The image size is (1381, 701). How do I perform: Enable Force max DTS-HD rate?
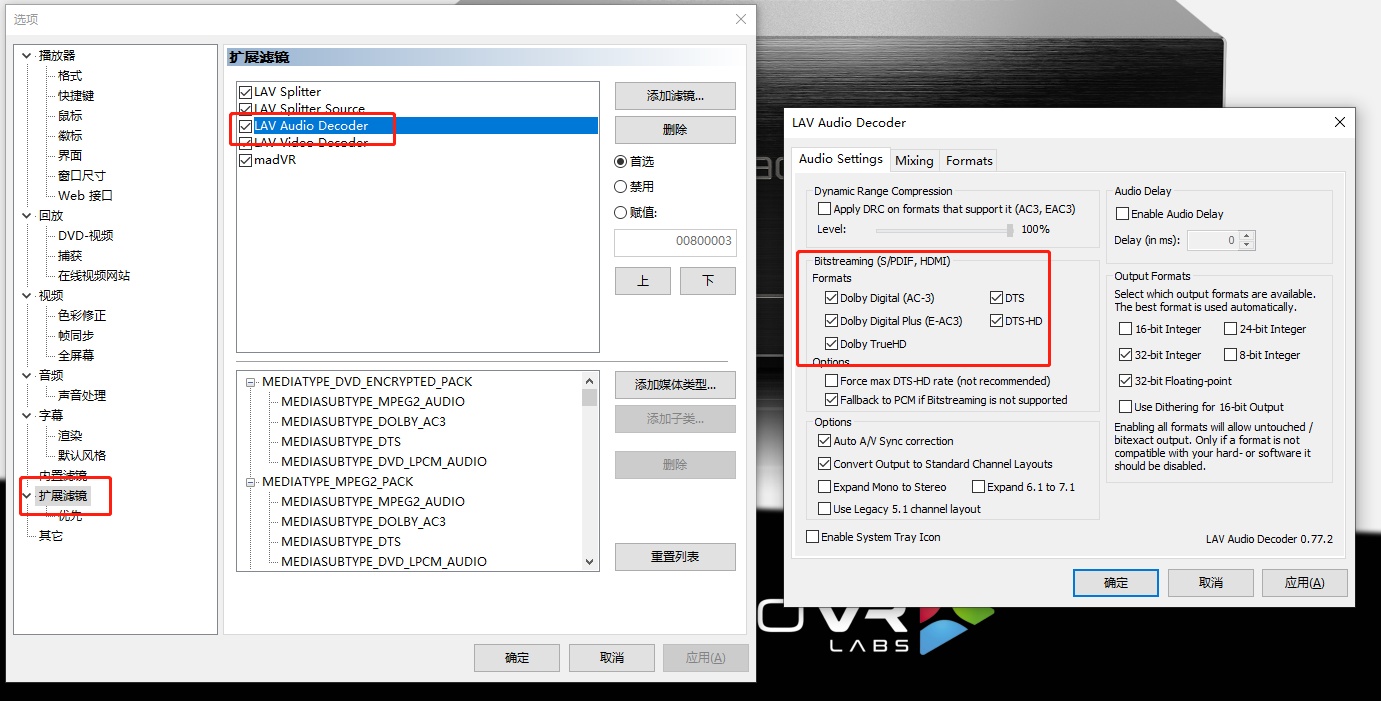831,381
